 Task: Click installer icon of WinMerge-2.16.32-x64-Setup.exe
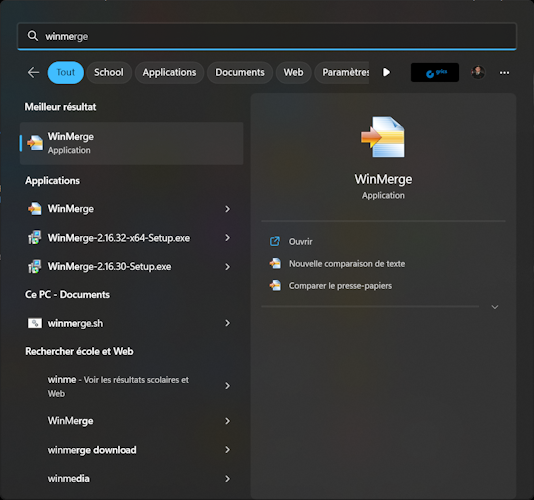coord(35,238)
